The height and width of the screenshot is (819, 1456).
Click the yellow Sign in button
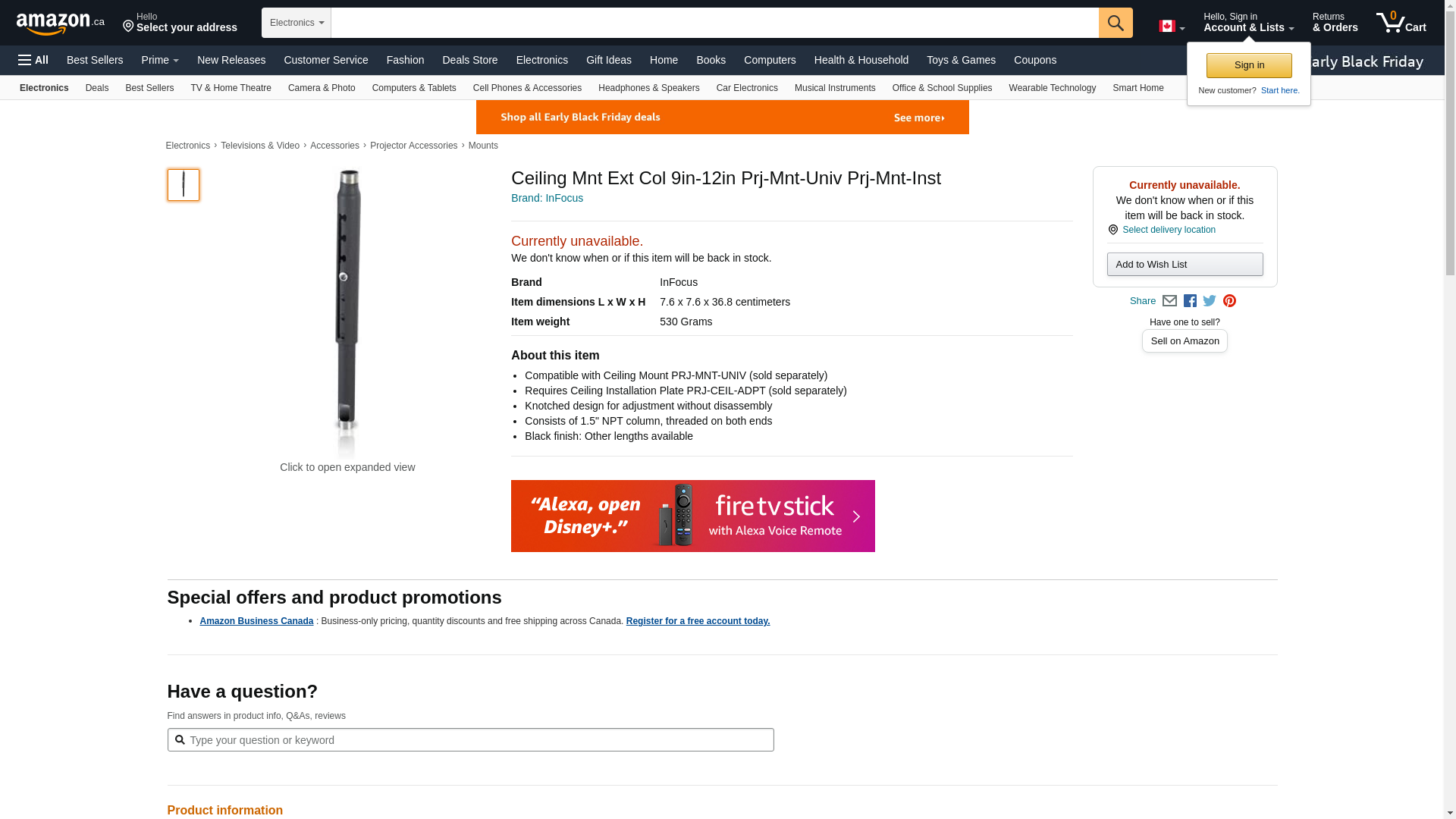(x=1249, y=65)
